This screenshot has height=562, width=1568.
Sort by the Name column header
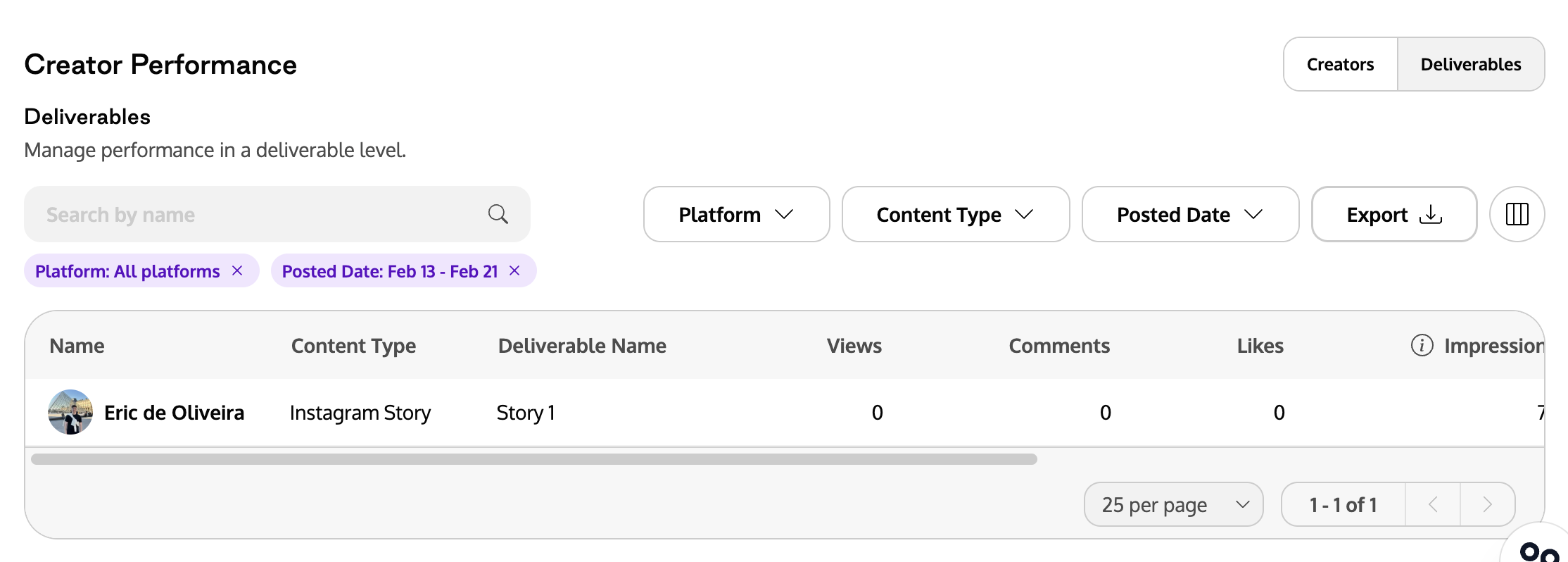point(77,346)
